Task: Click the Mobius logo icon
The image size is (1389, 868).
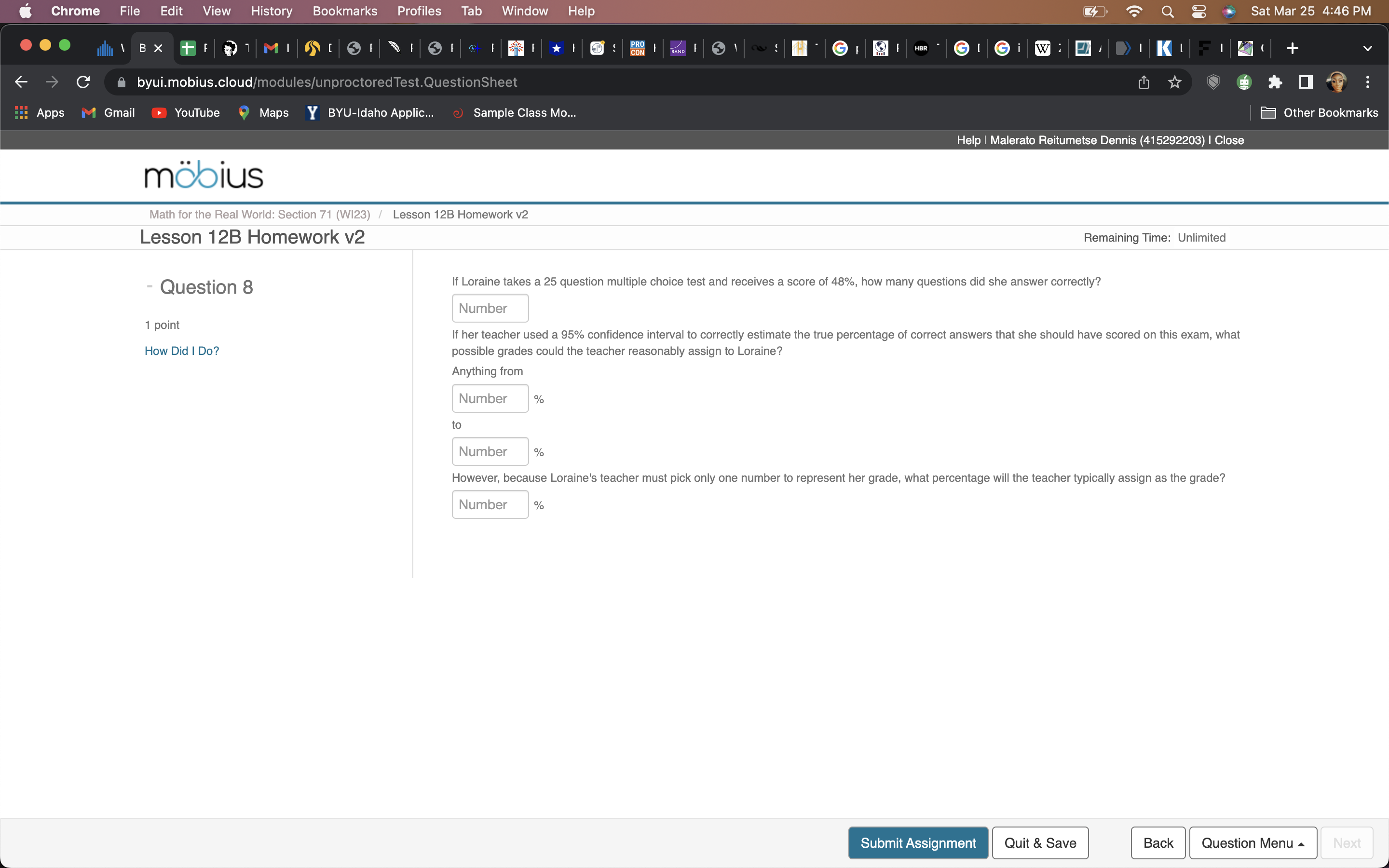Action: tap(202, 176)
